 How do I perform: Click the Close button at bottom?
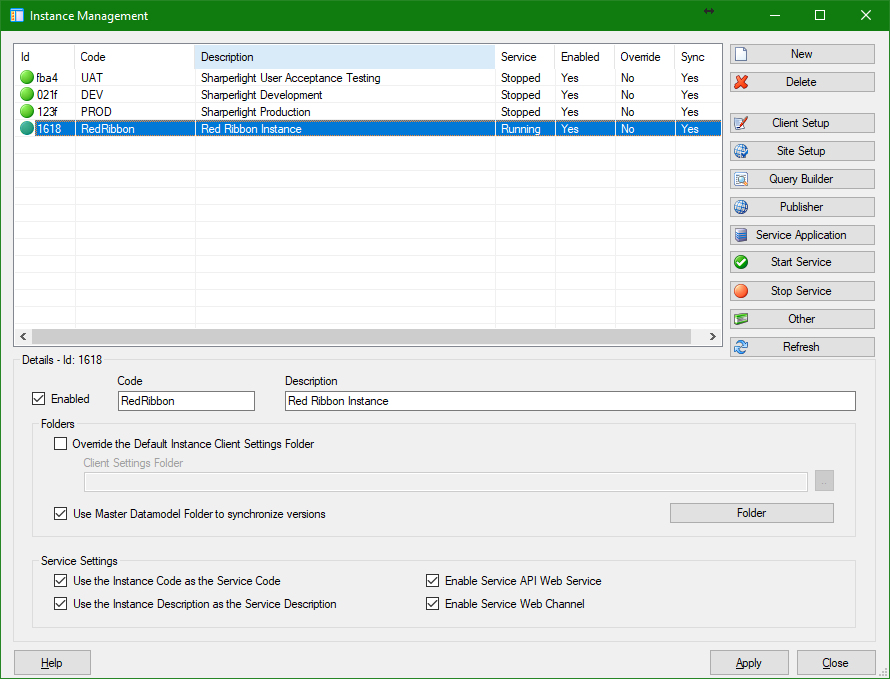pos(836,663)
